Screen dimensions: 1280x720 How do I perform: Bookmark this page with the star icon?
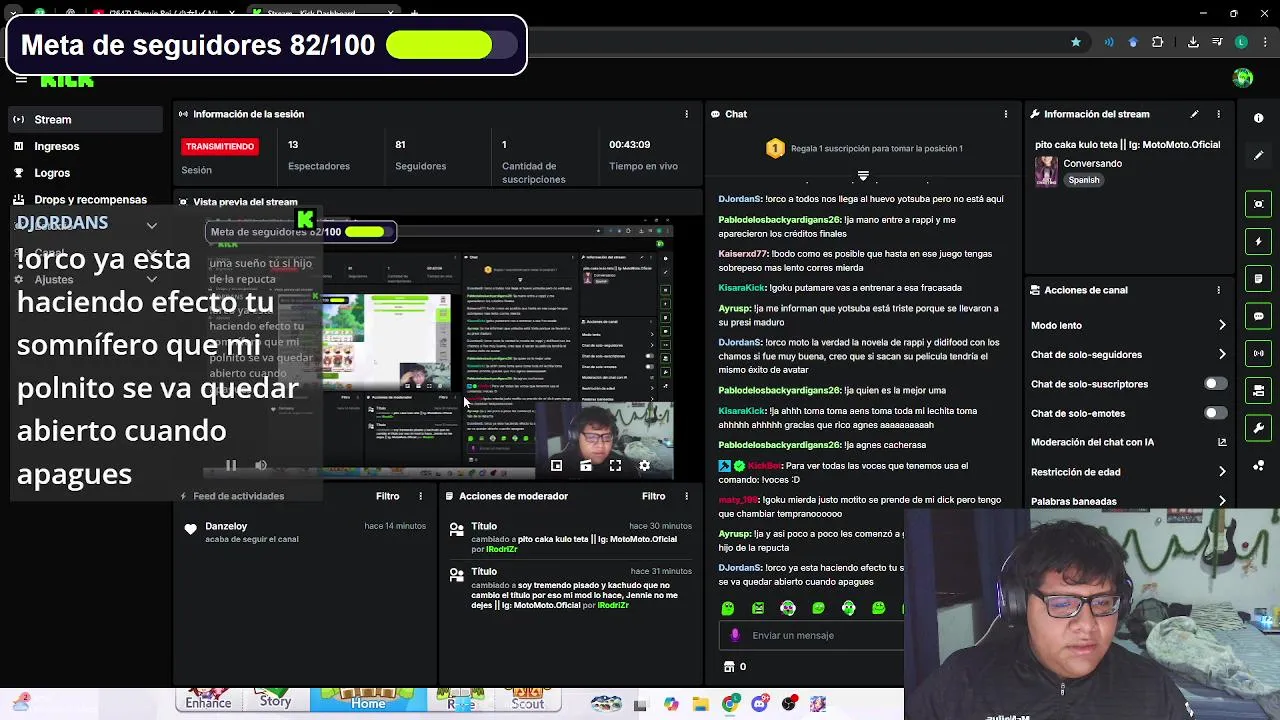click(x=1076, y=42)
